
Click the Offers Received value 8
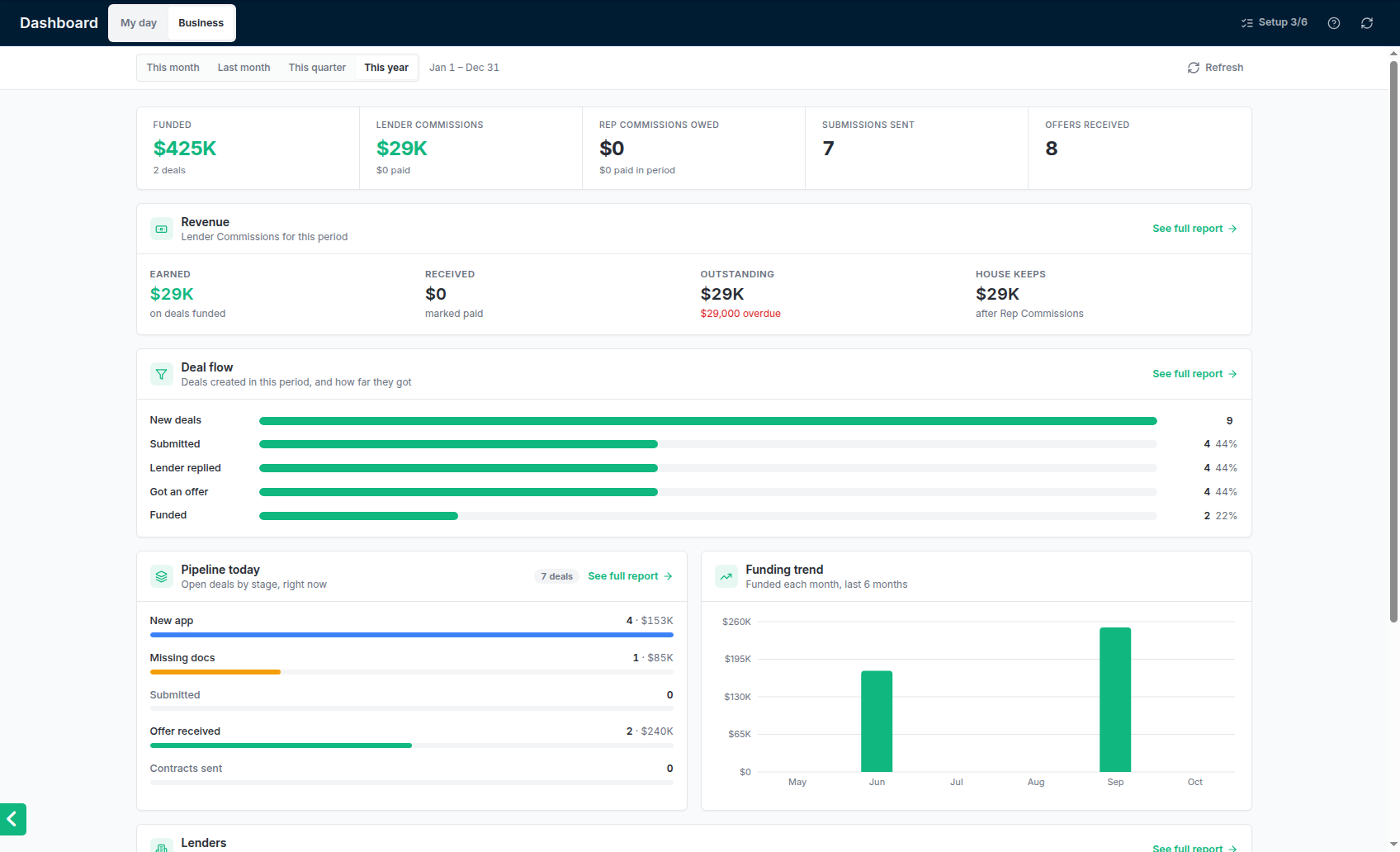(x=1052, y=149)
